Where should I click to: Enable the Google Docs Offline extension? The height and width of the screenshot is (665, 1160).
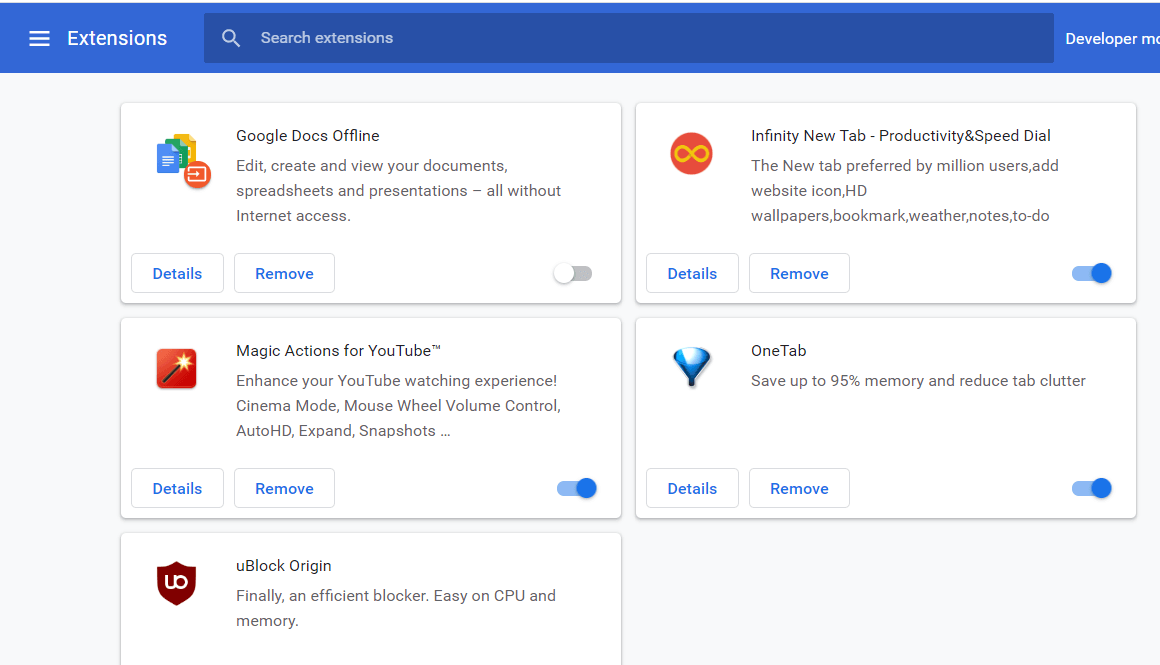pos(573,274)
